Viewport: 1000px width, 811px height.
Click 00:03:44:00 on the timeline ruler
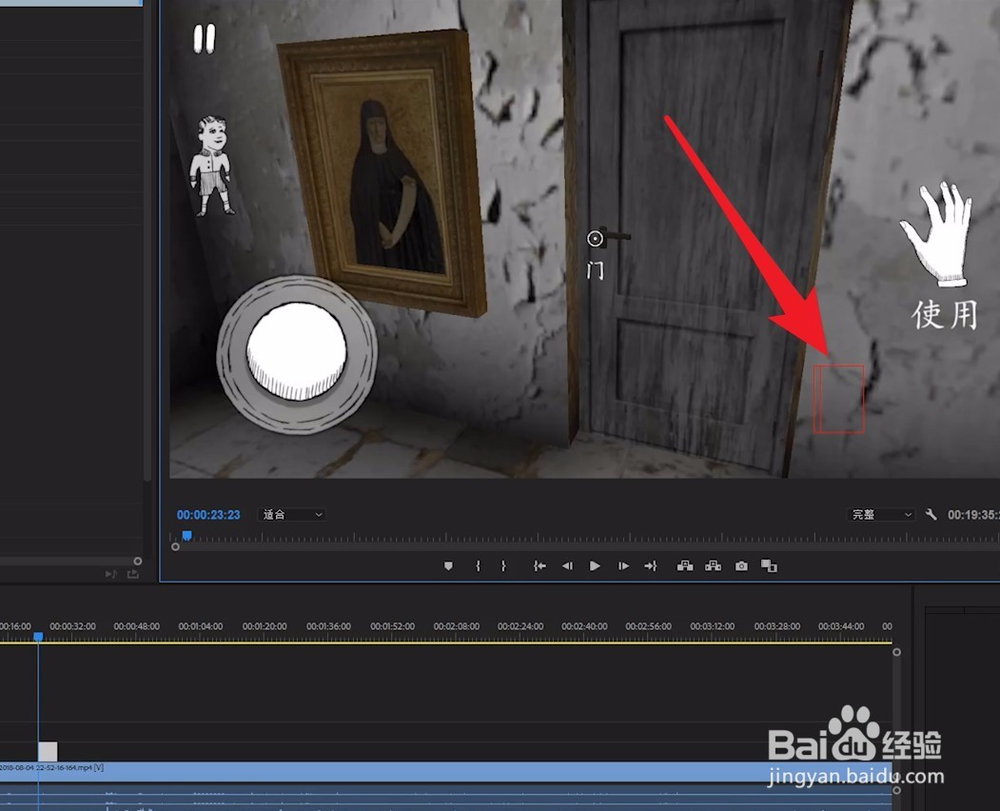[x=841, y=627]
